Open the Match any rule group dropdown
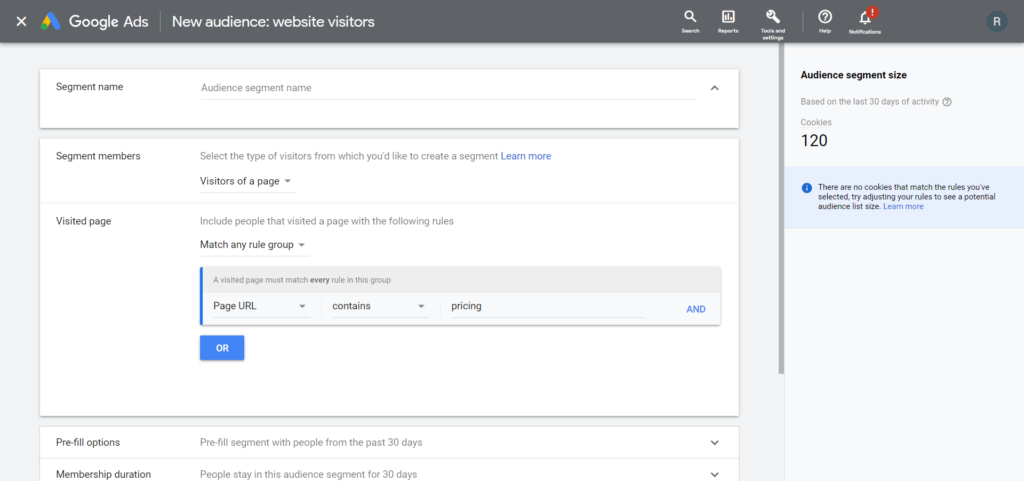Image resolution: width=1024 pixels, height=481 pixels. [x=253, y=245]
